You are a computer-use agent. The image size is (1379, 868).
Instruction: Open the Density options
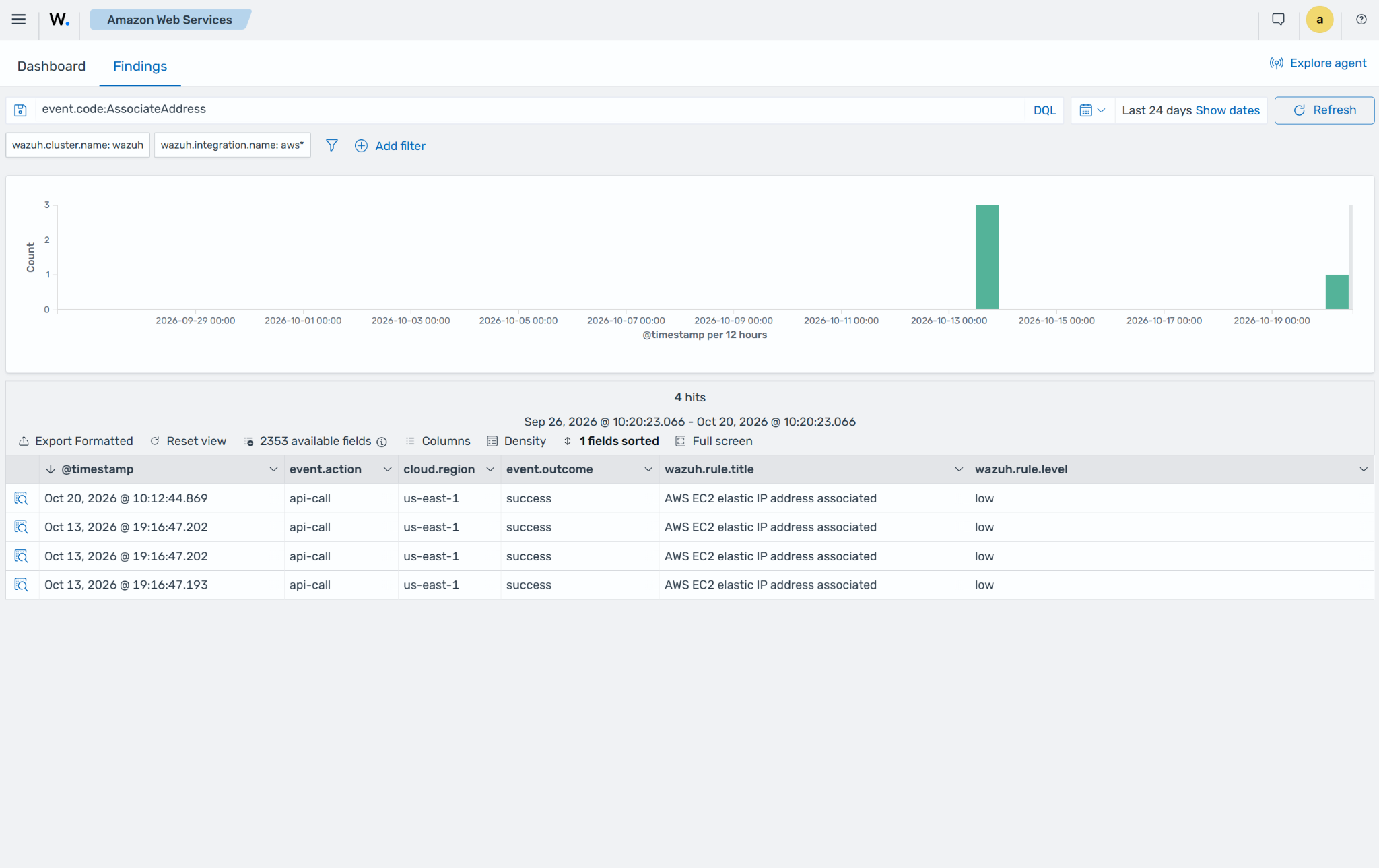(x=516, y=441)
